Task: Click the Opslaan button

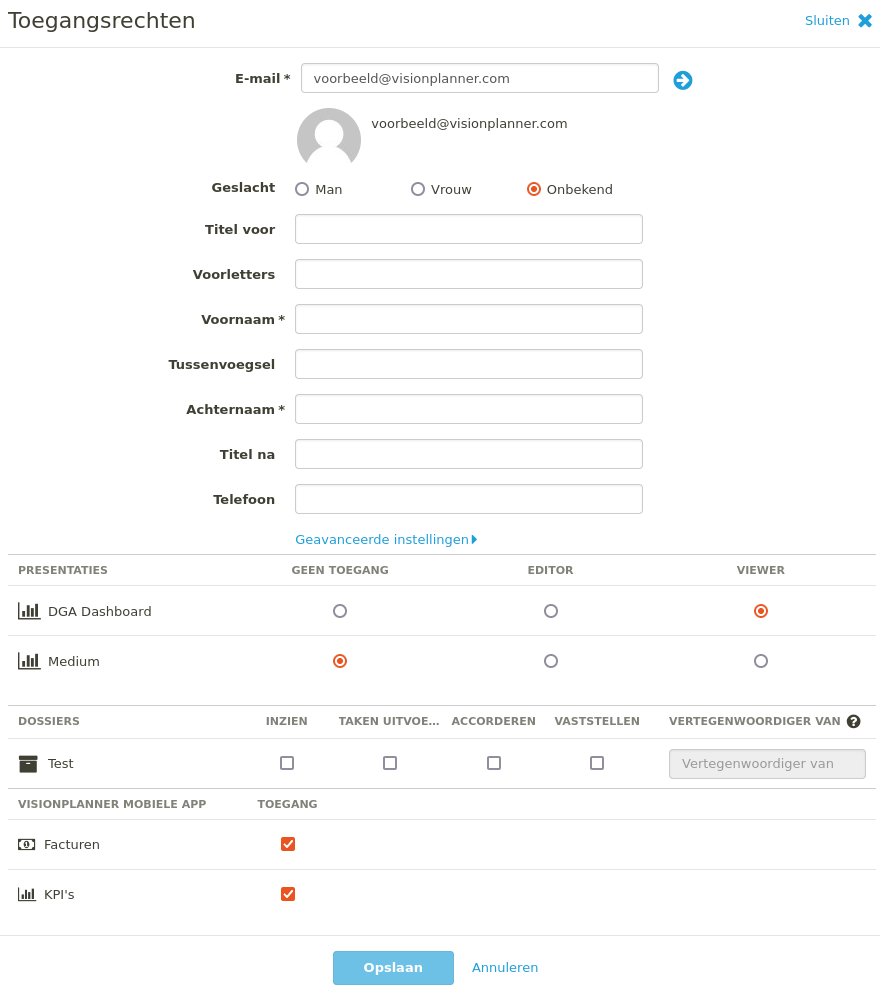Action: tap(393, 967)
